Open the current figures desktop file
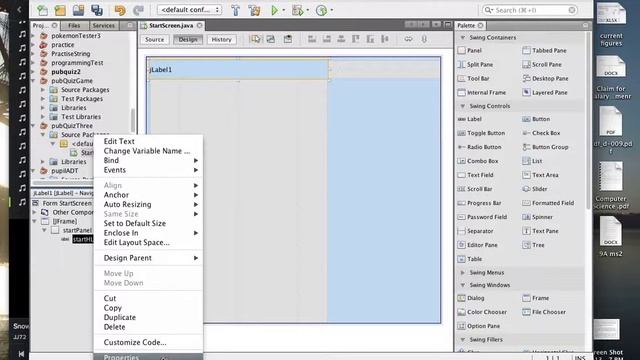This screenshot has height=360, width=640. pos(611,25)
